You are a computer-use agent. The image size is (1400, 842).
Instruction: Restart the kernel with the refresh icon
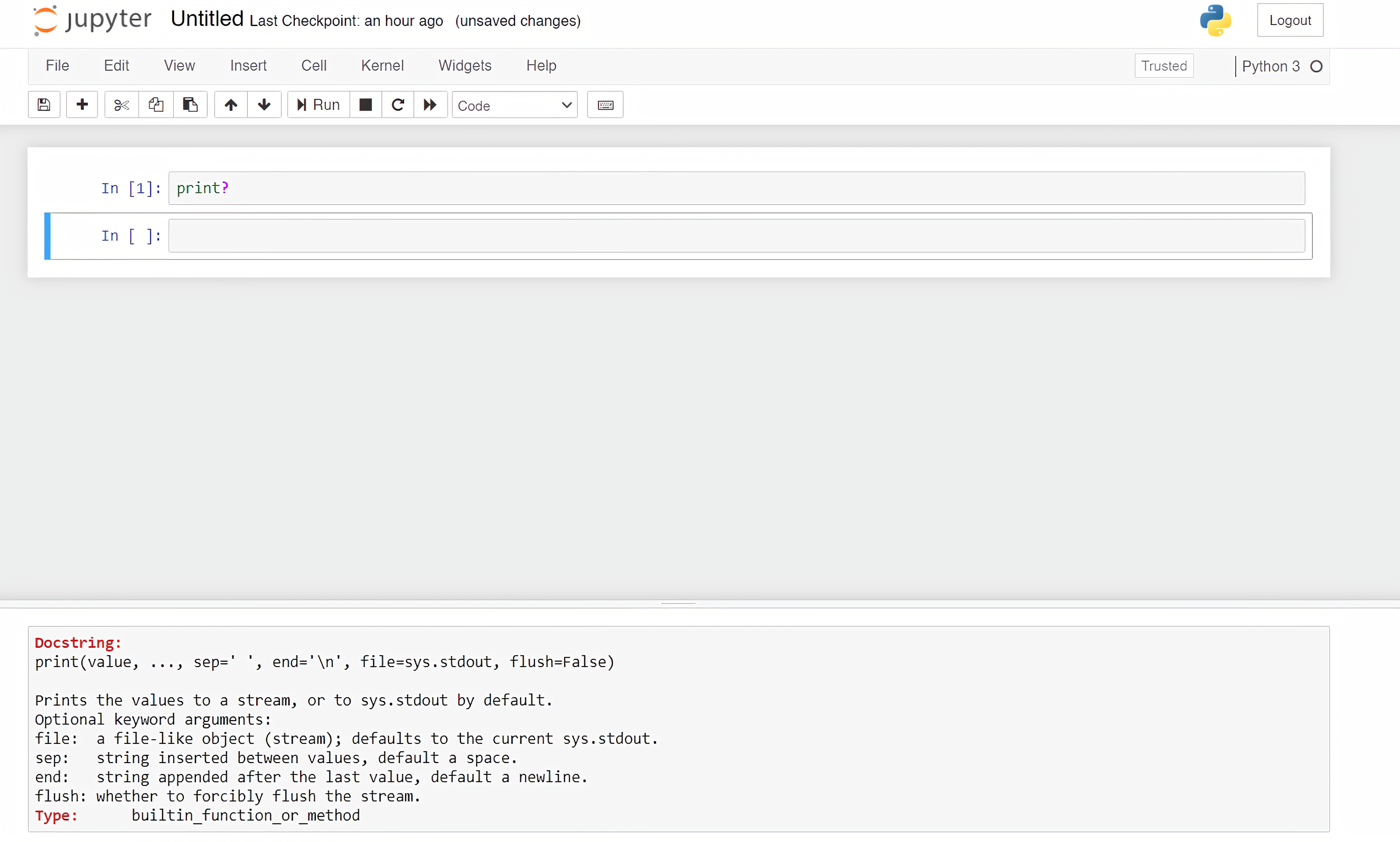pyautogui.click(x=398, y=105)
